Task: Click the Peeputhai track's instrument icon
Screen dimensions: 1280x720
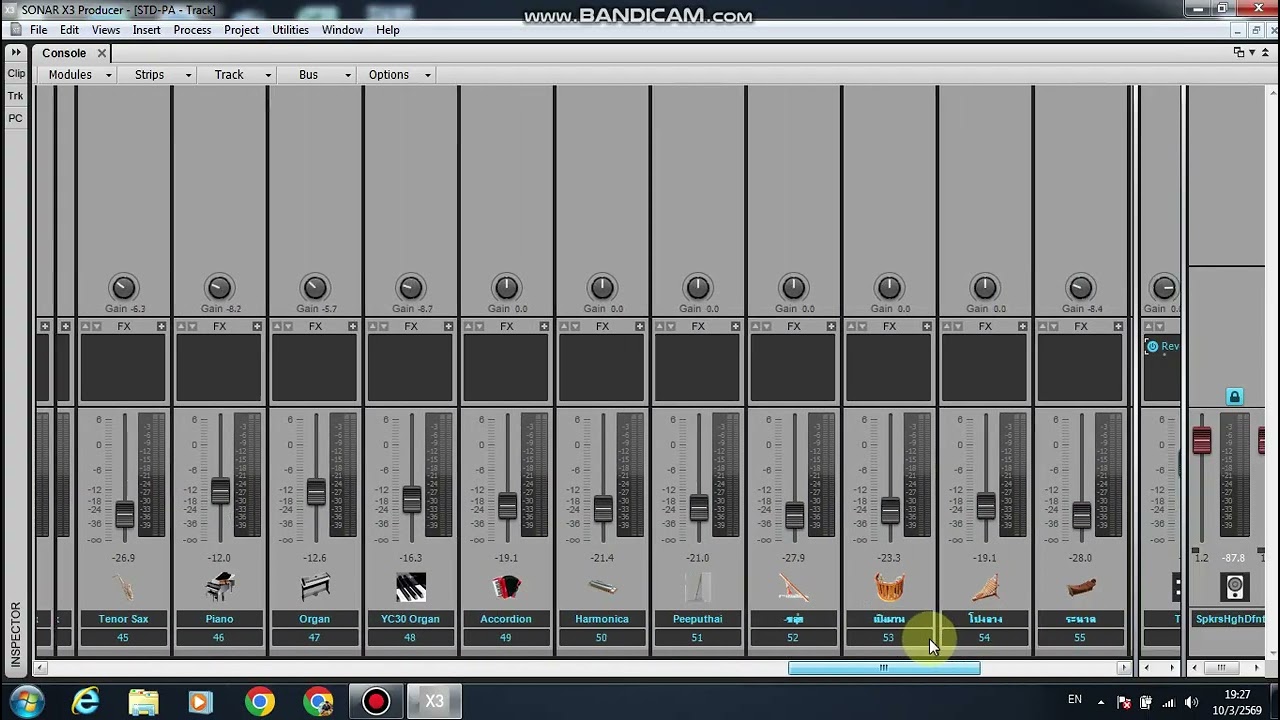Action: [697, 587]
